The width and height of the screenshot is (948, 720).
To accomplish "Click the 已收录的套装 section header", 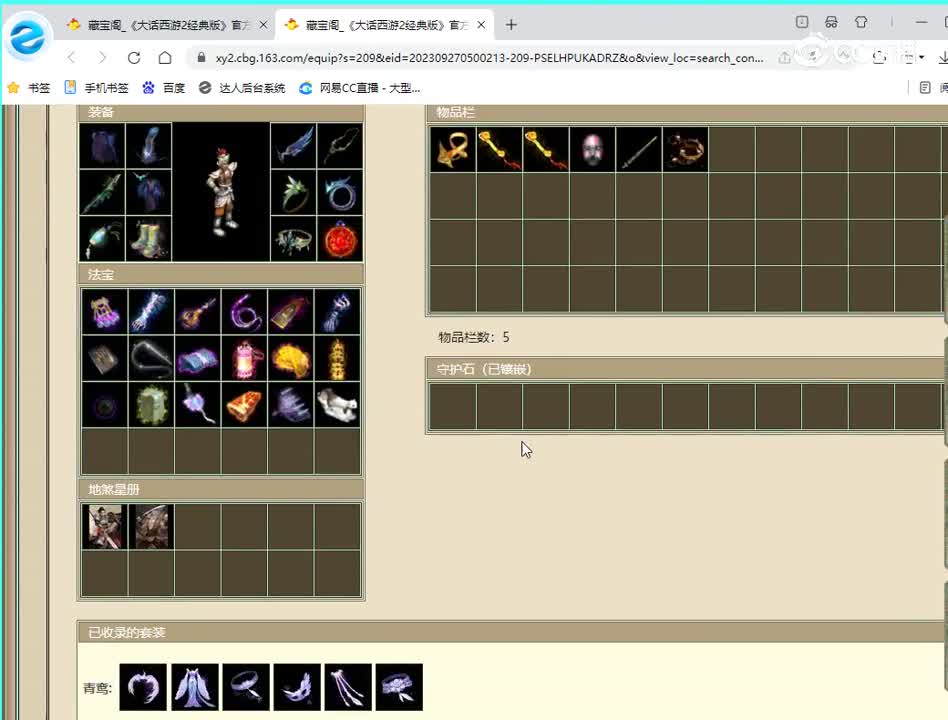I will (x=513, y=632).
